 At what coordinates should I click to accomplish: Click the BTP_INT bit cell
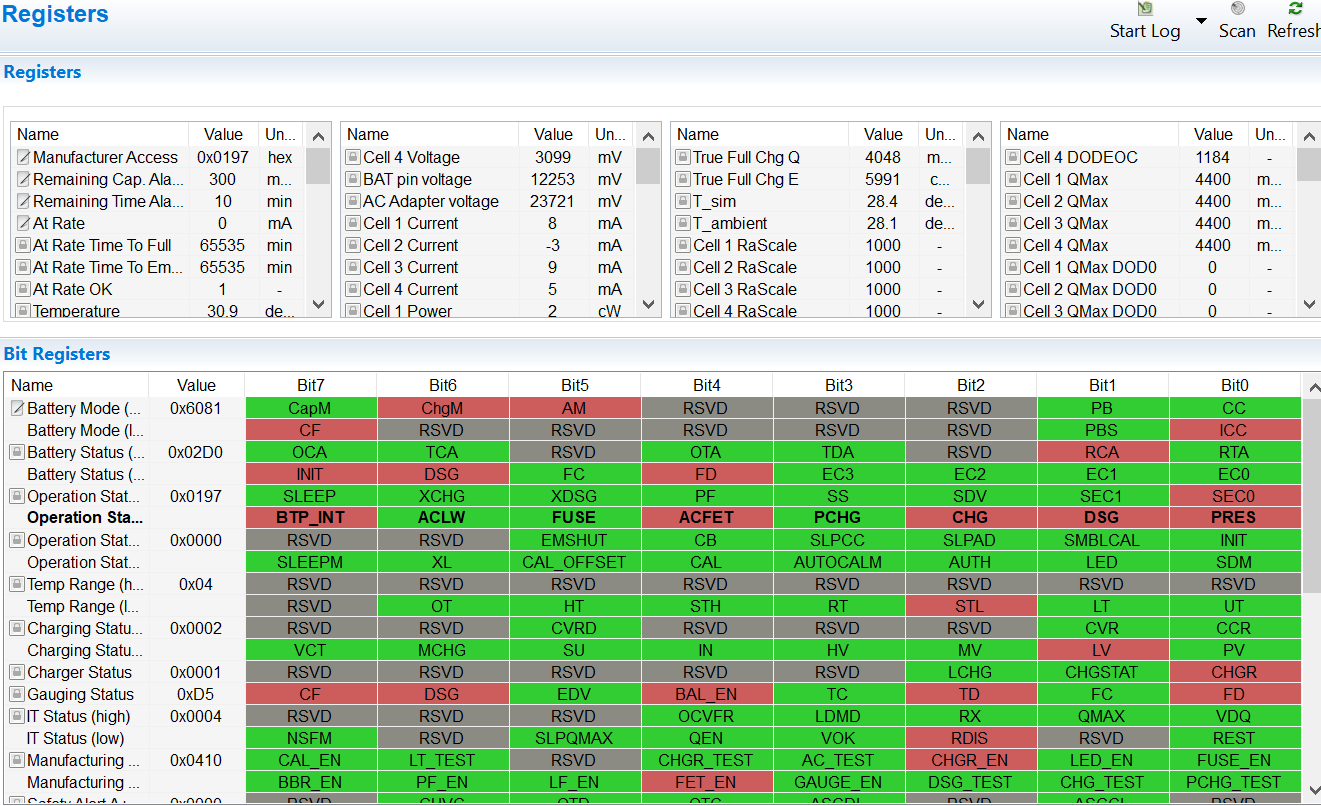pyautogui.click(x=311, y=518)
